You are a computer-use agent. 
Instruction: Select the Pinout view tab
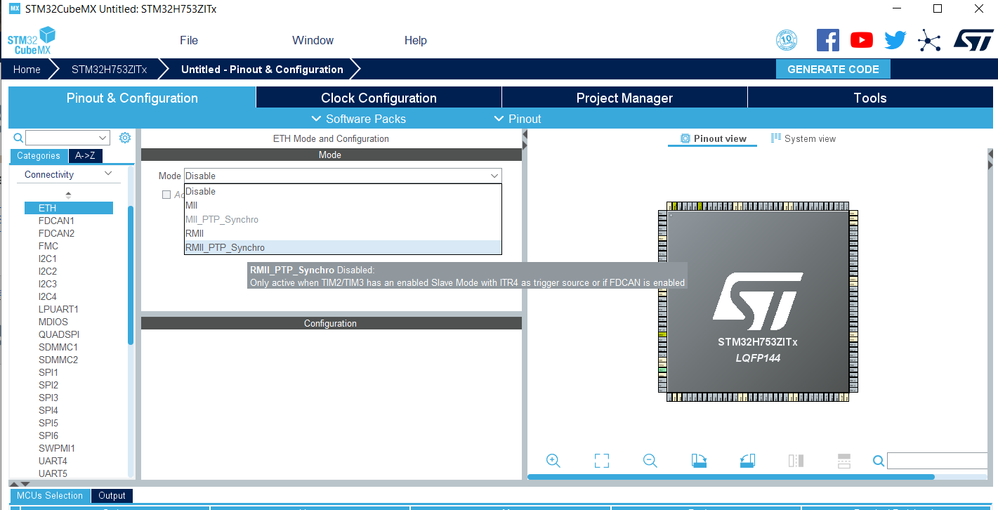point(713,139)
